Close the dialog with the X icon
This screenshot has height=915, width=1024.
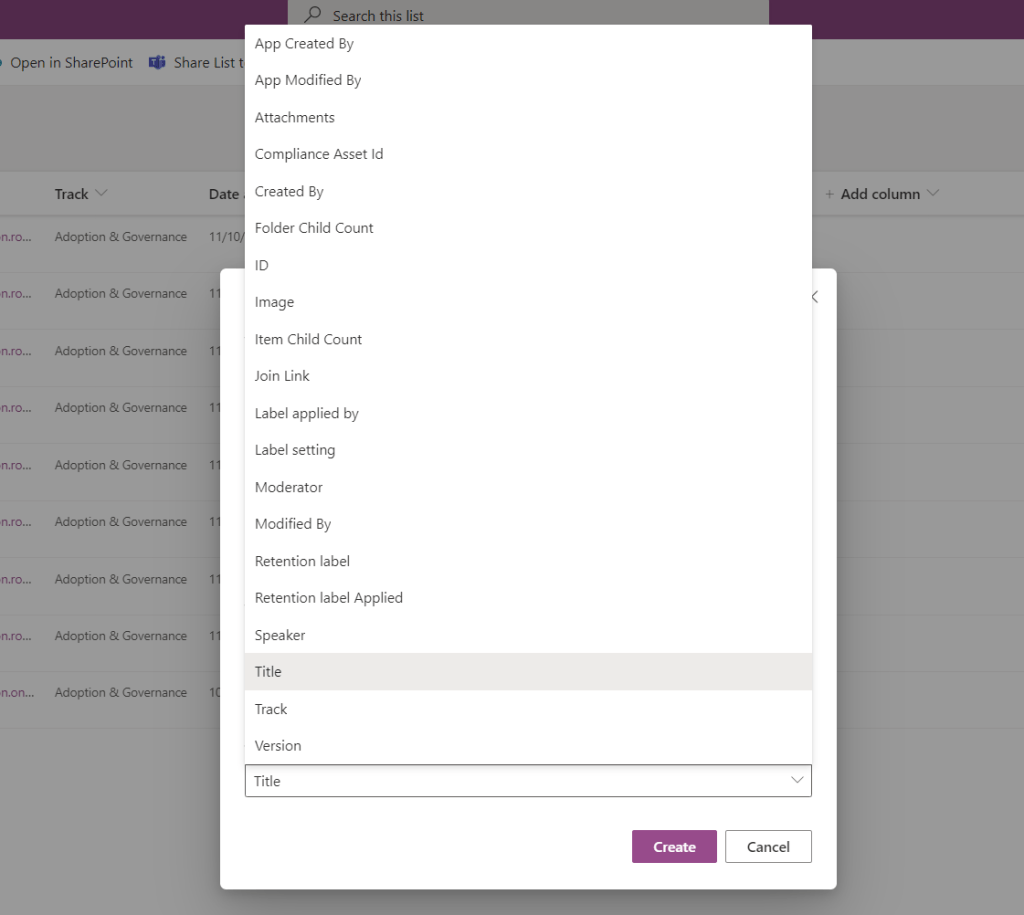click(815, 297)
